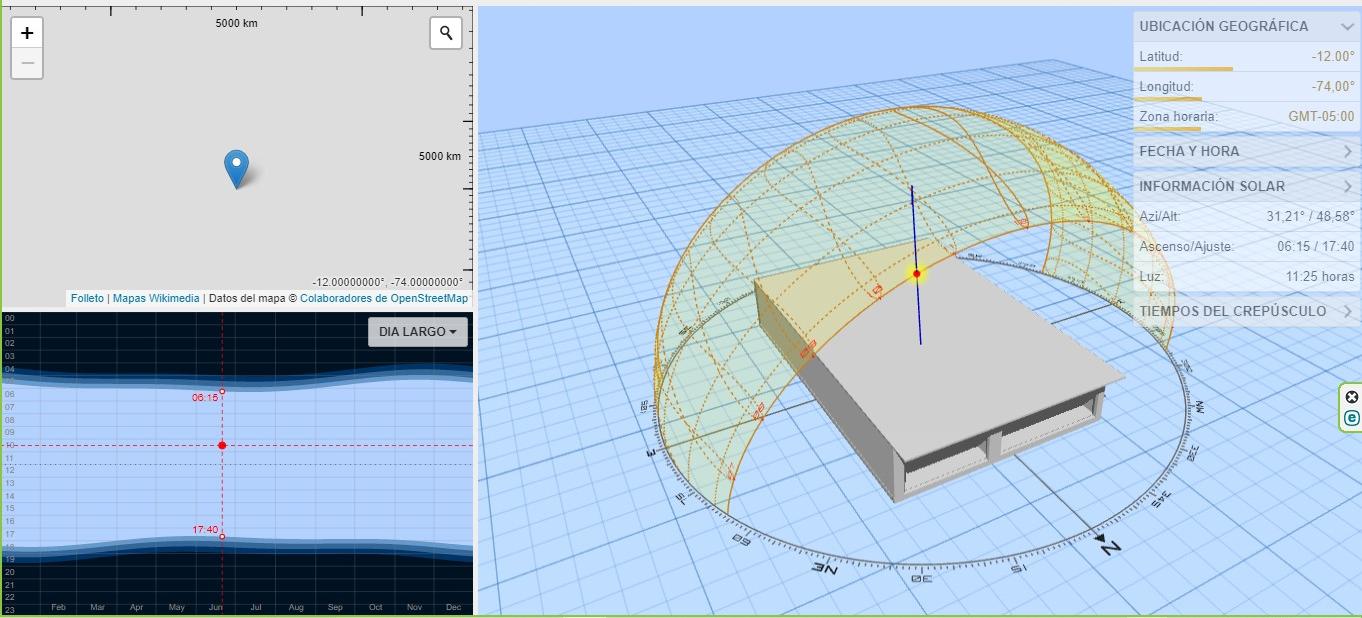Zoom in the map with the plus button
The image size is (1362, 618).
point(27,33)
